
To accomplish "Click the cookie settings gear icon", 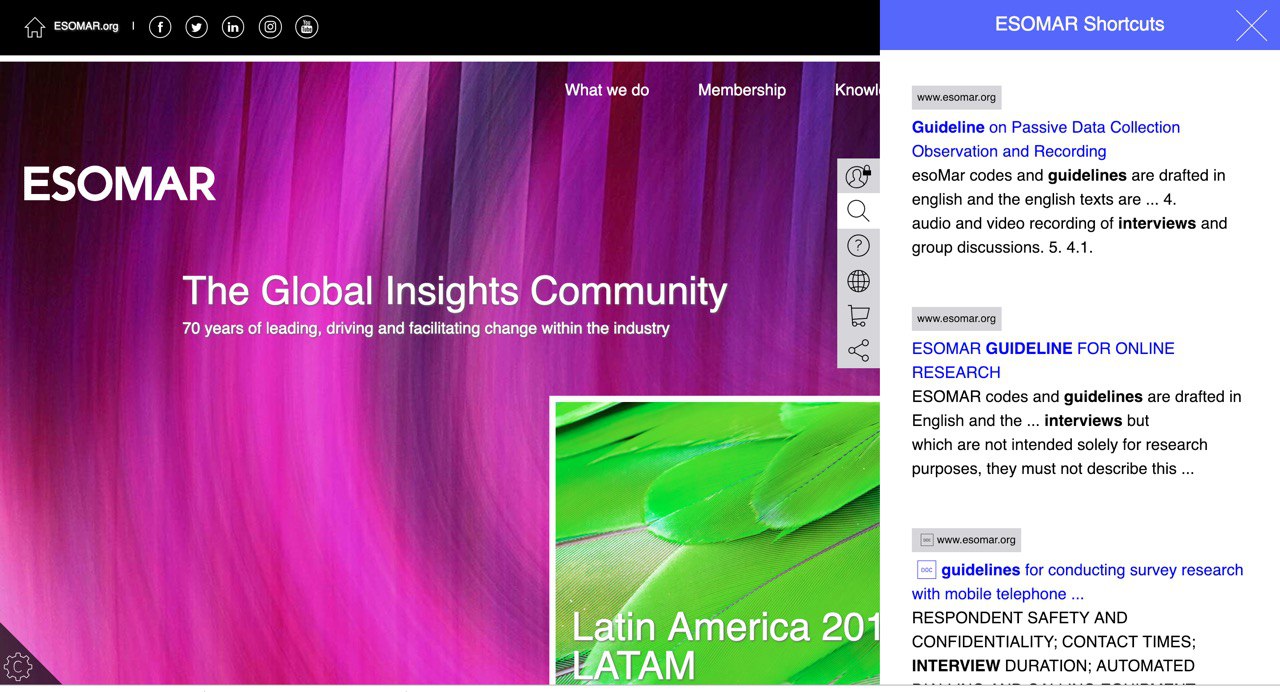I will click(x=19, y=666).
